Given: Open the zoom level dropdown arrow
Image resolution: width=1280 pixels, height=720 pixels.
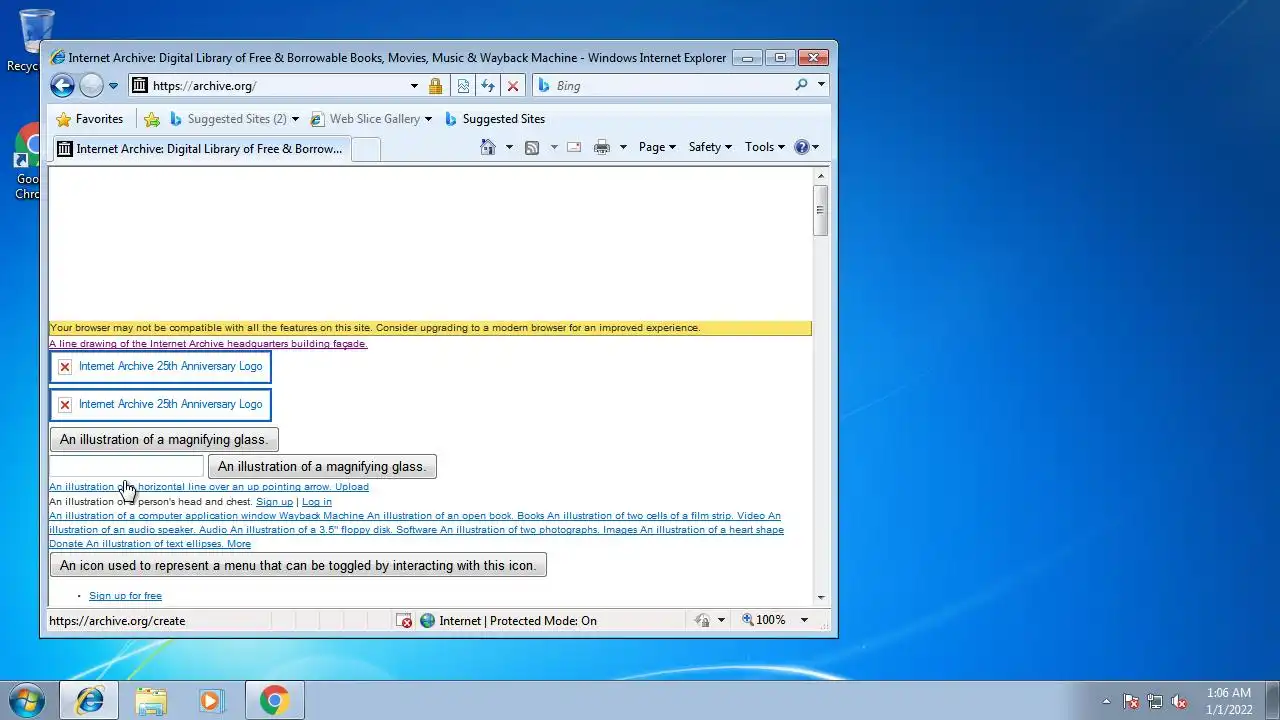Looking at the screenshot, I should pyautogui.click(x=804, y=621).
